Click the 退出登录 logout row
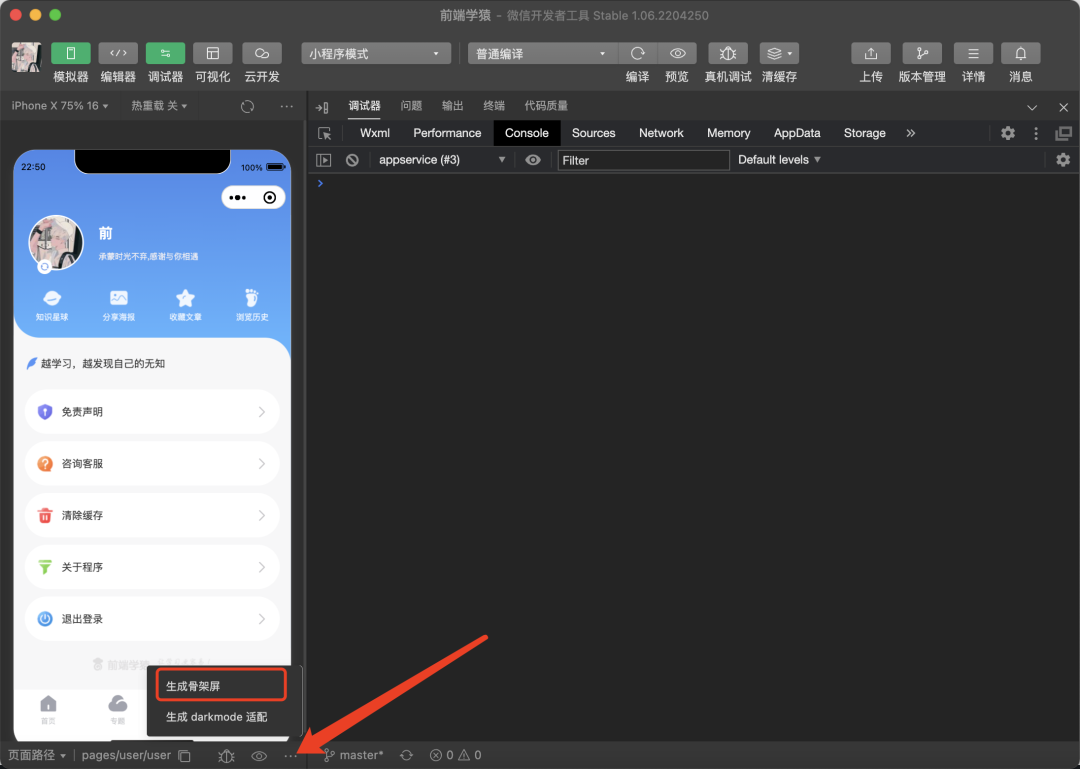The height and width of the screenshot is (769, 1080). click(152, 619)
